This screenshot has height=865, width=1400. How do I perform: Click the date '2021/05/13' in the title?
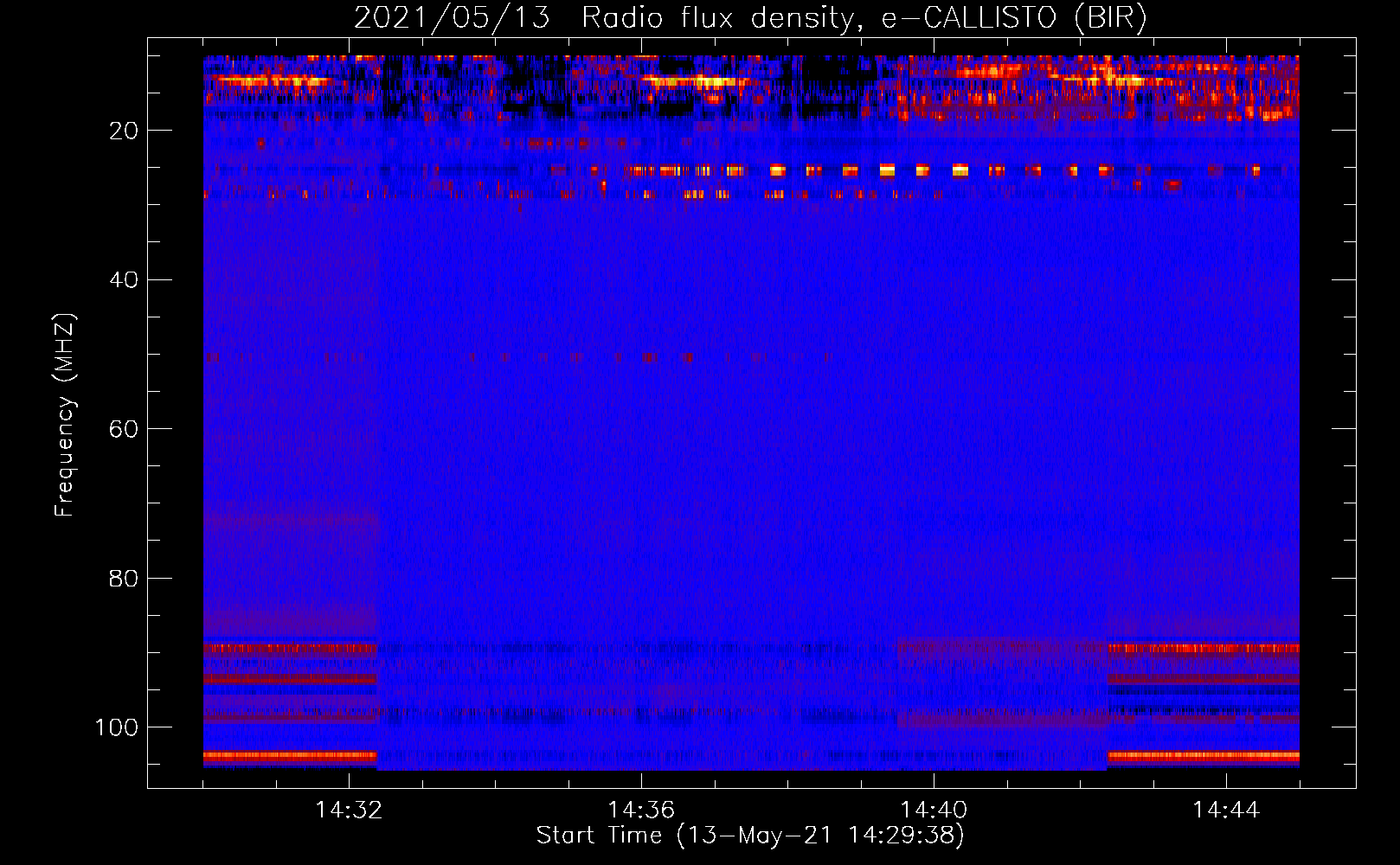tap(452, 18)
